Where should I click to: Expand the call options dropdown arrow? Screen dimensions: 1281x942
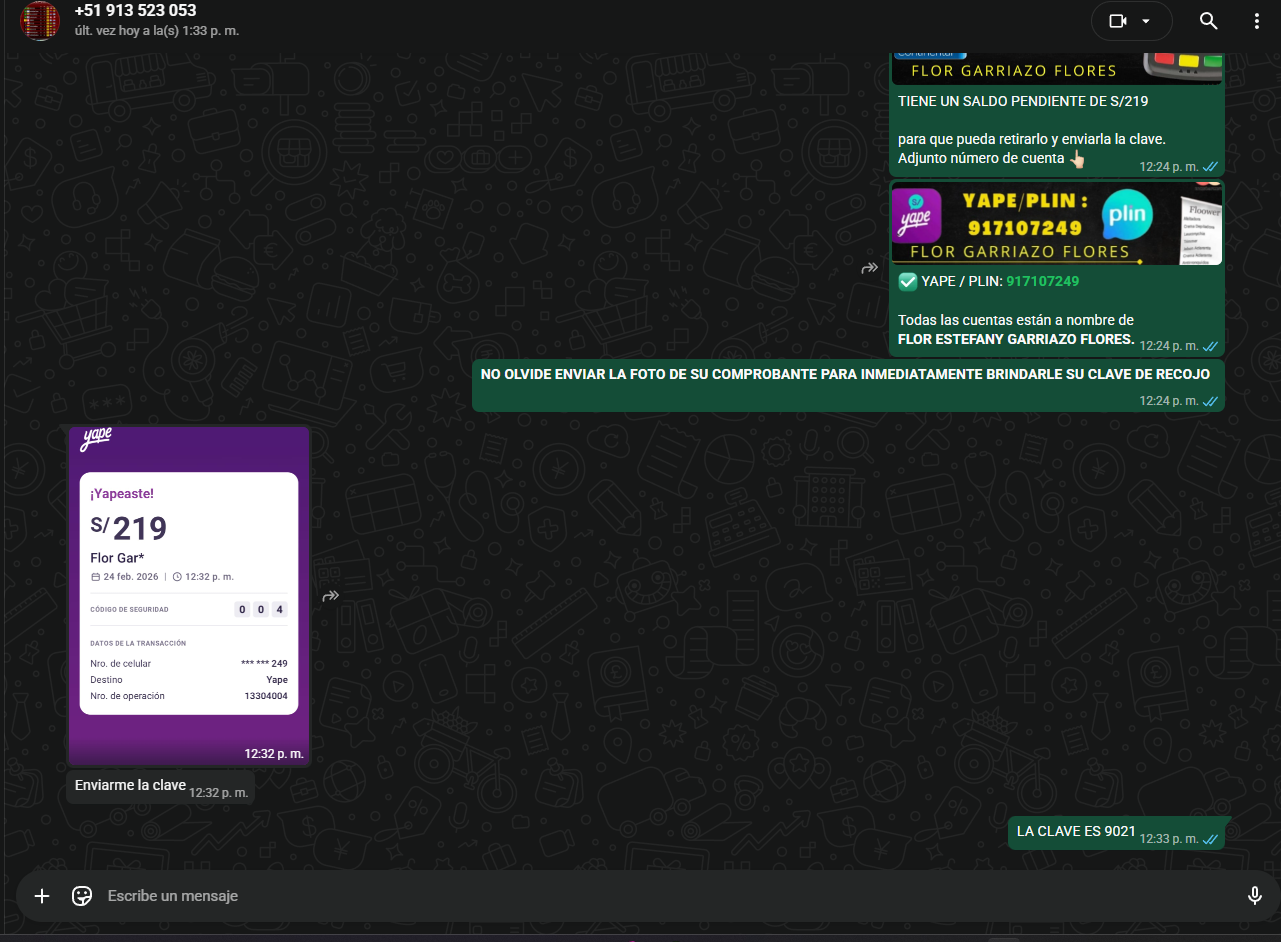click(x=1146, y=21)
